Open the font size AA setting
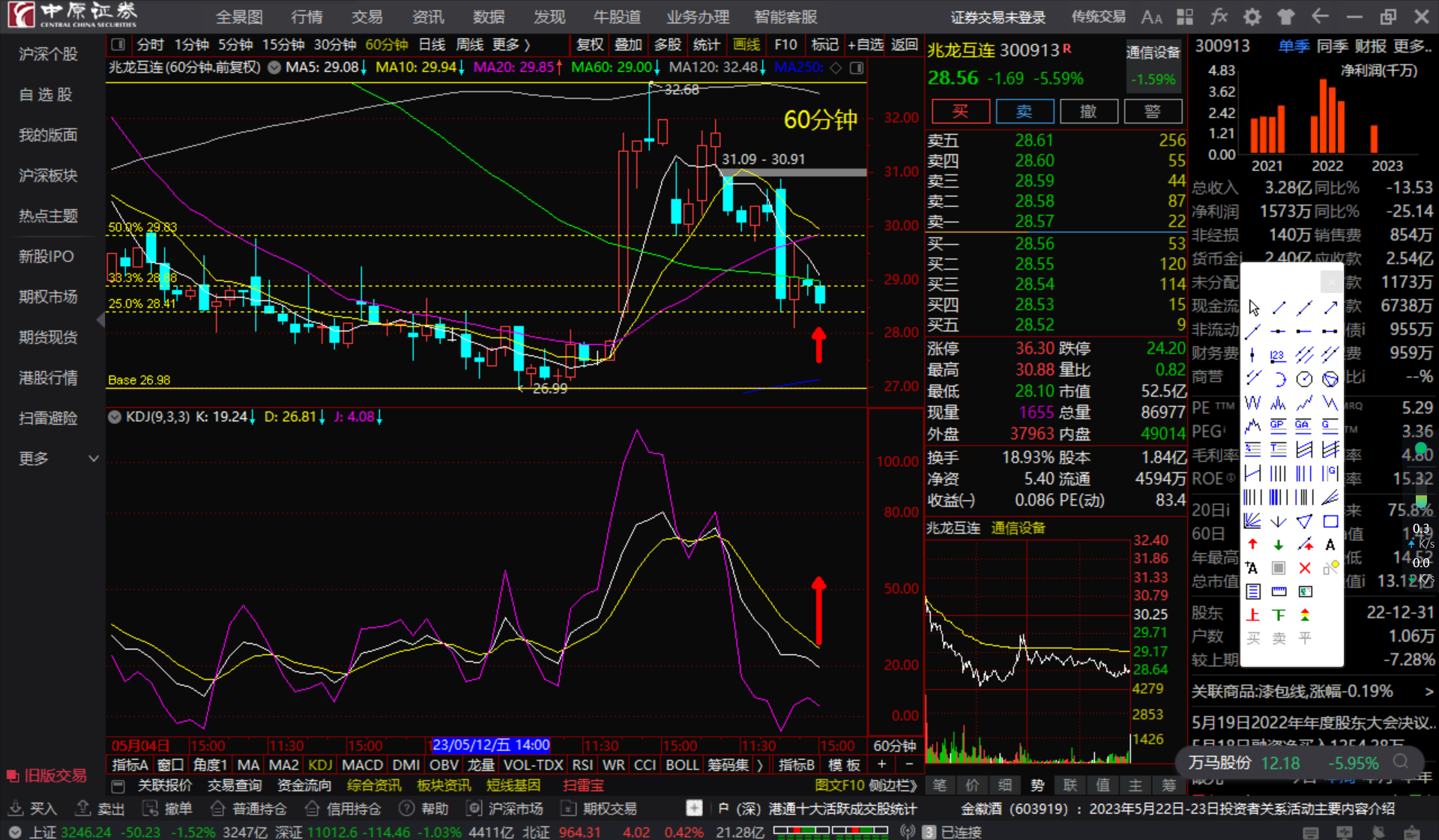The width and height of the screenshot is (1439, 840). 1151,16
